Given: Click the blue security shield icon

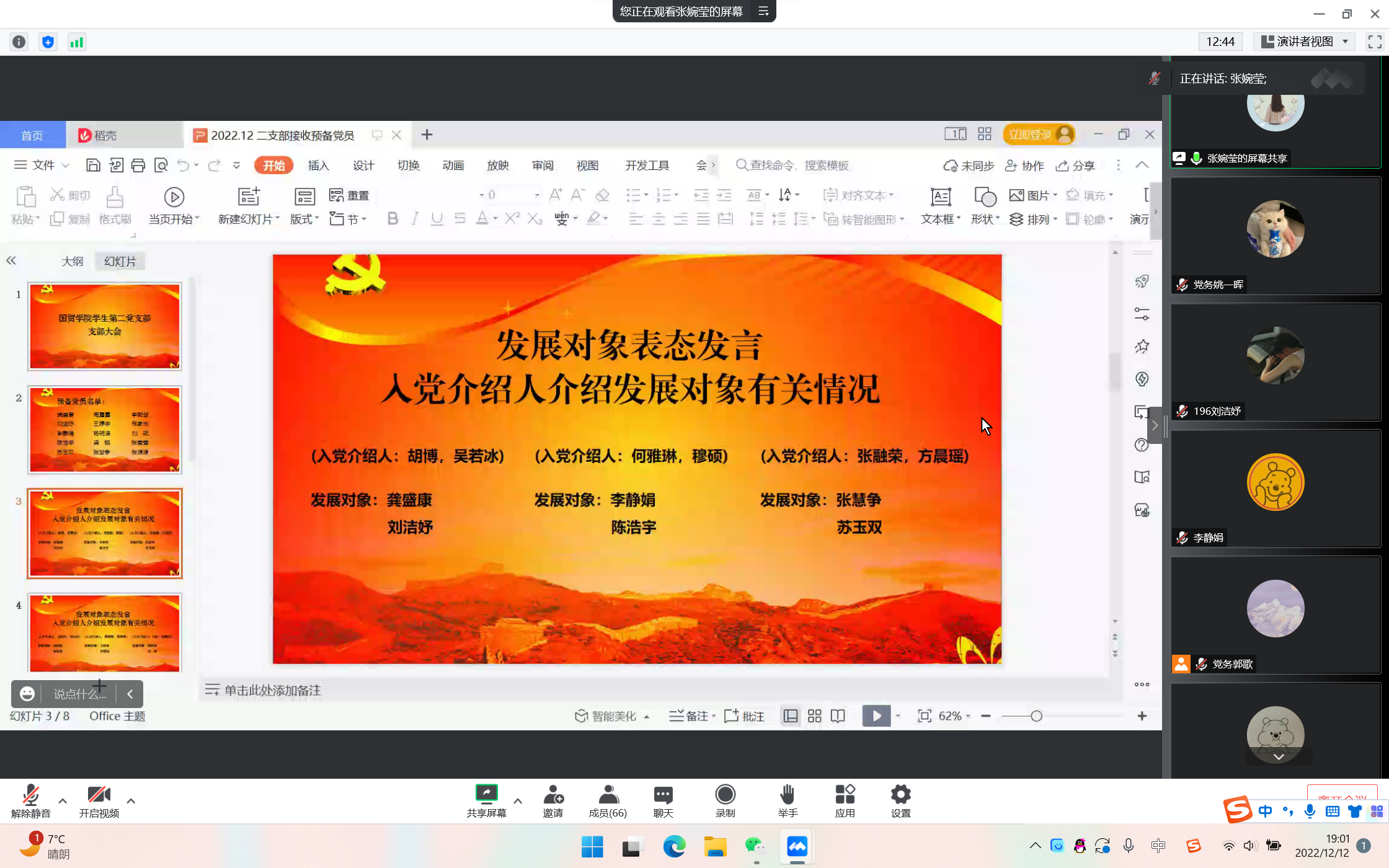Looking at the screenshot, I should click(x=48, y=42).
